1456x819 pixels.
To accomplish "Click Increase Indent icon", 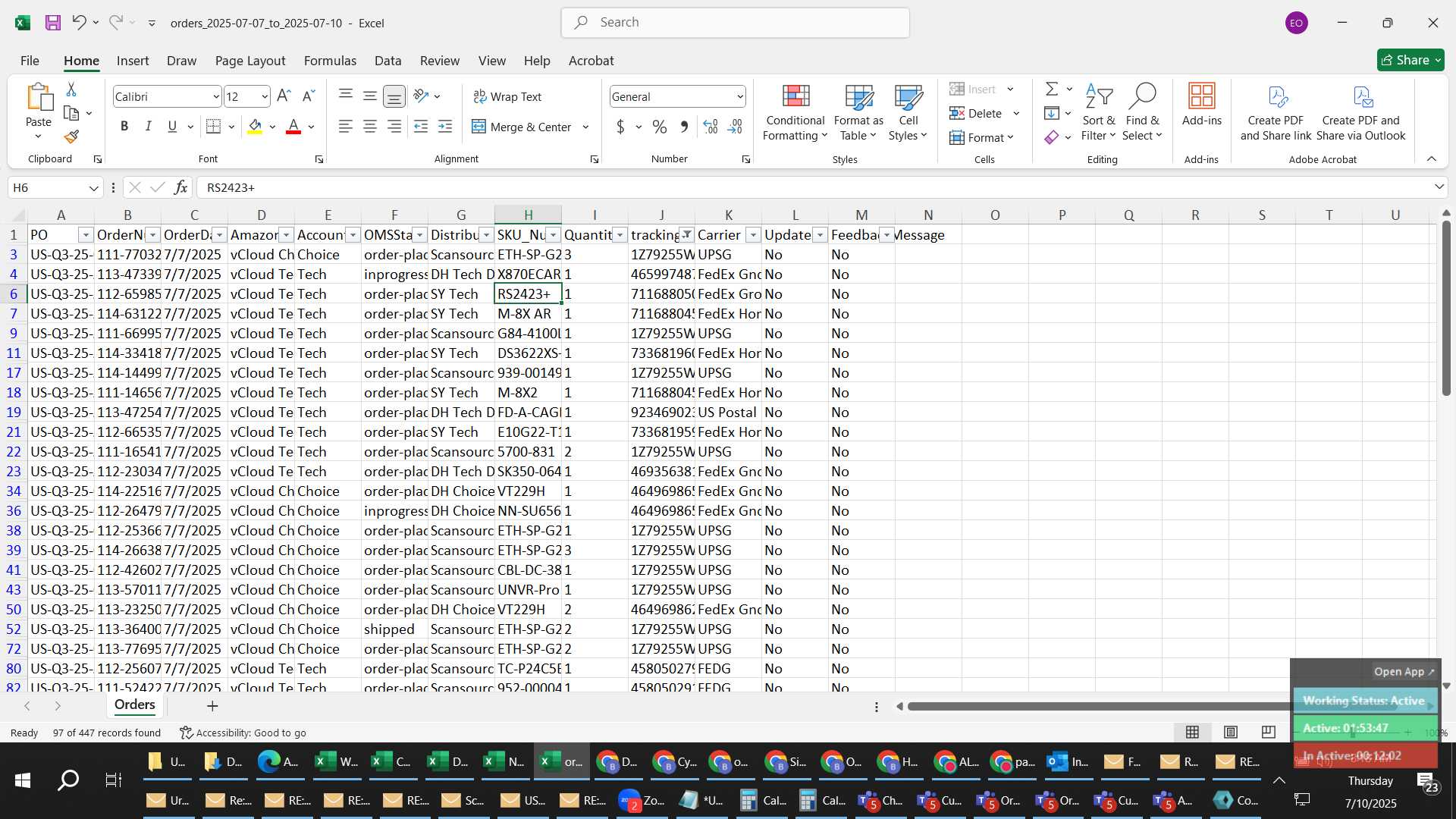I will (446, 127).
